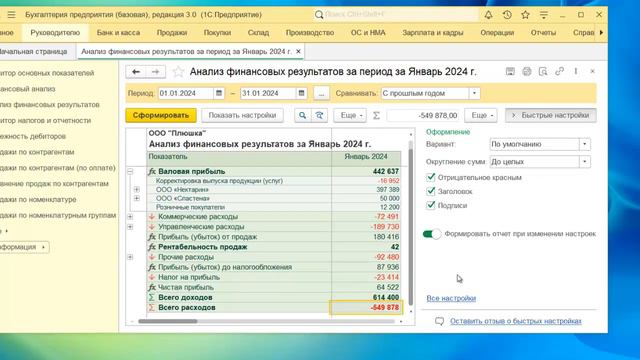Collapse Валовая прибыль group
Screen dimensions: 640x360
pos(130,171)
